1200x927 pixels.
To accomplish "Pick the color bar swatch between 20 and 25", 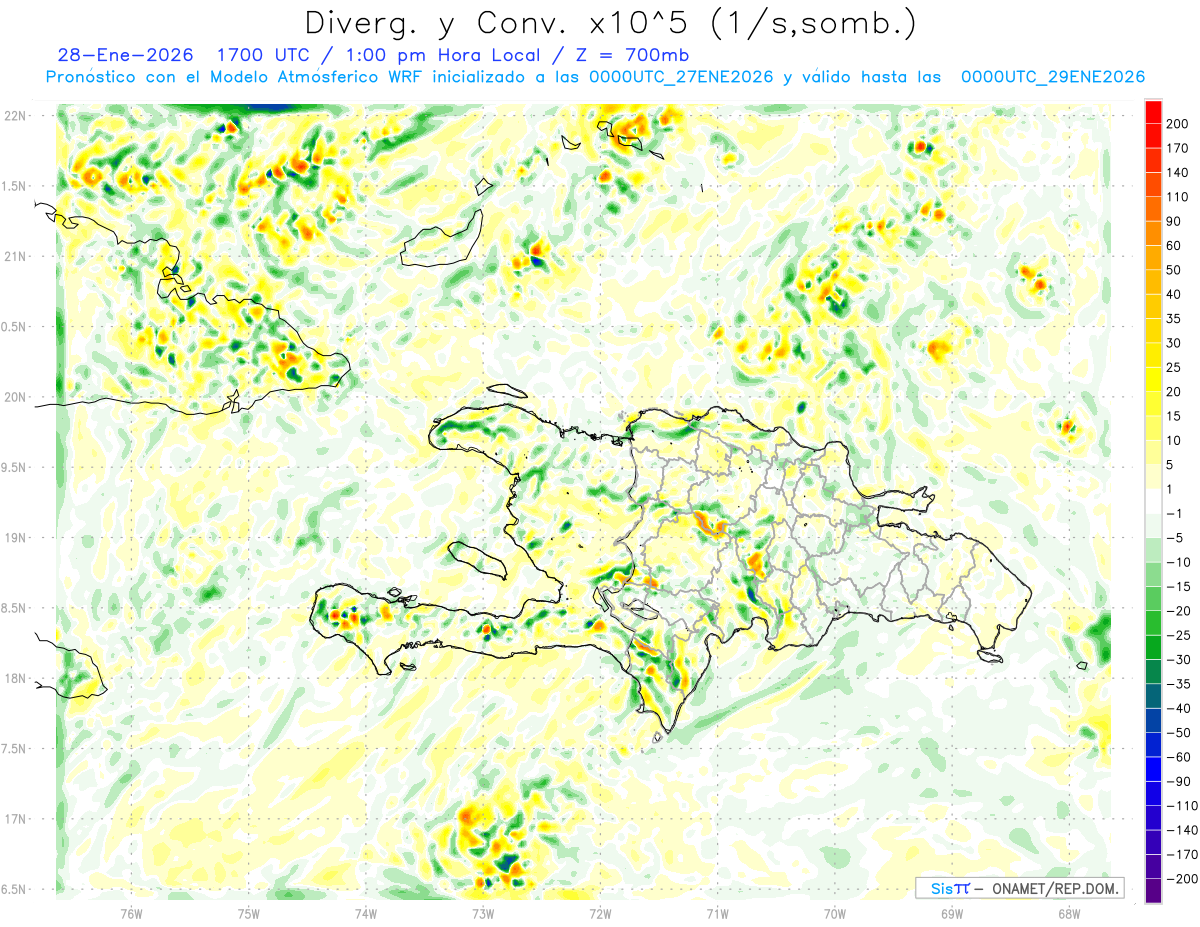I will (x=1153, y=380).
